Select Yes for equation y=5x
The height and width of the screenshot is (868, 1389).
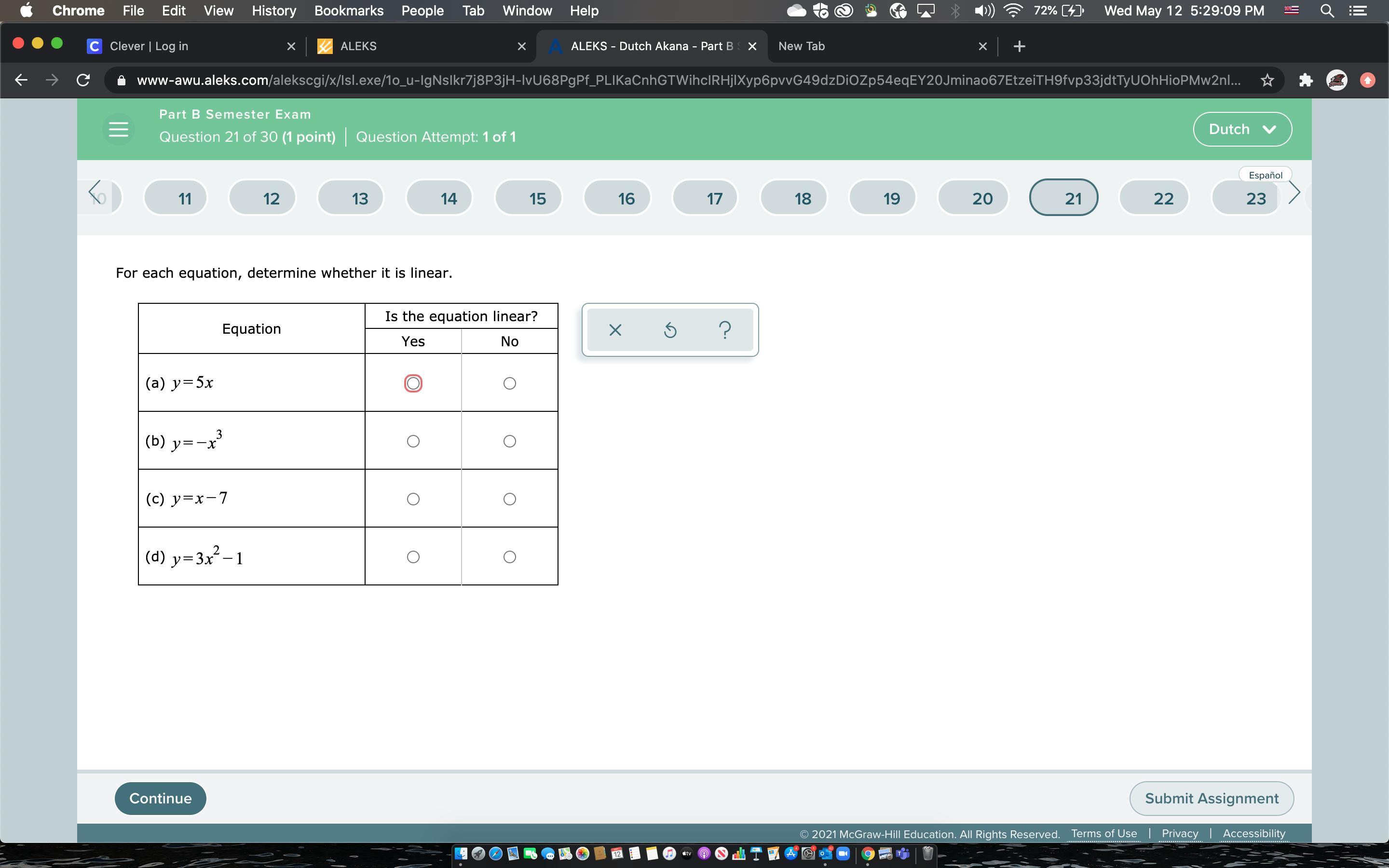[413, 383]
